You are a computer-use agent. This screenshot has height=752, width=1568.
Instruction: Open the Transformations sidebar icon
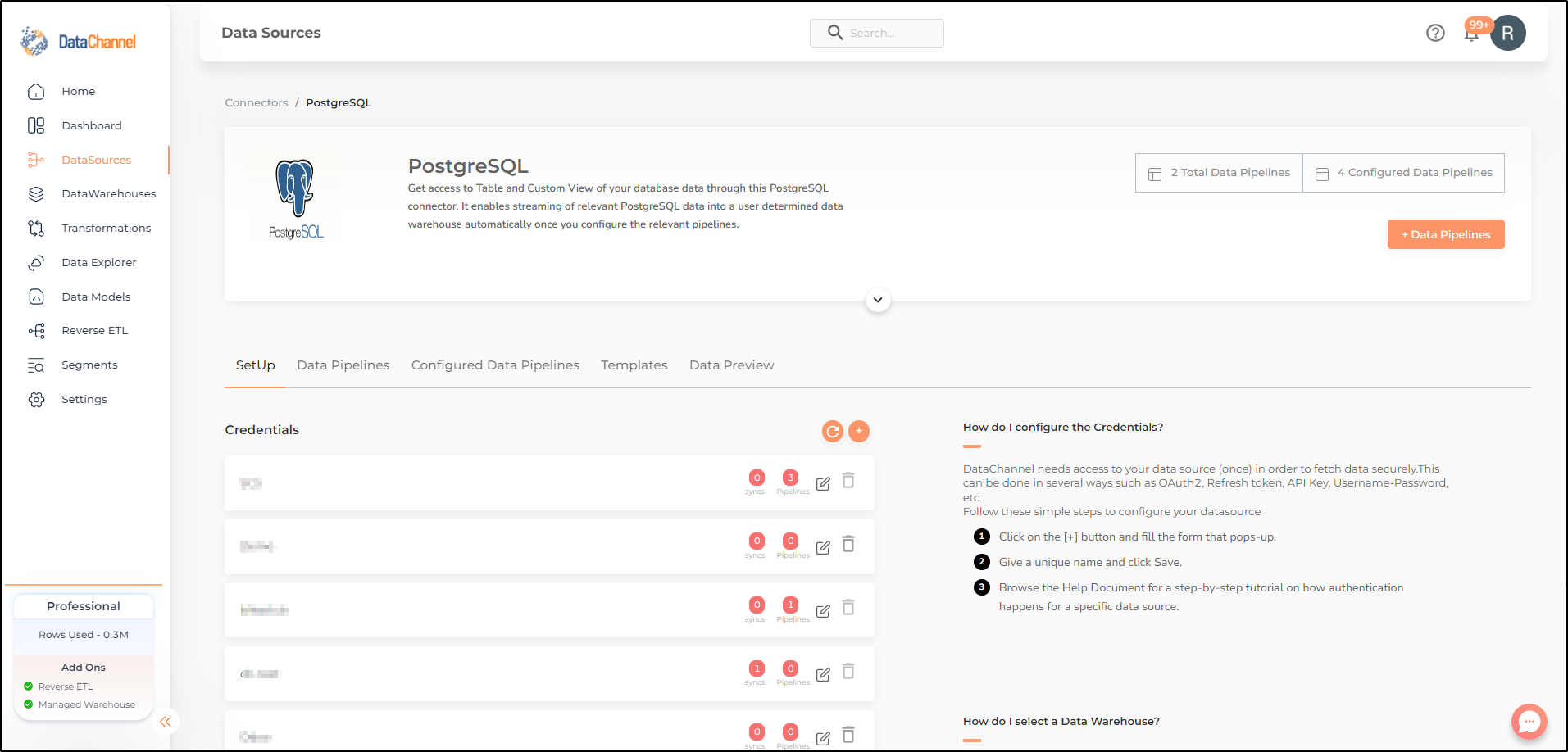(x=36, y=228)
